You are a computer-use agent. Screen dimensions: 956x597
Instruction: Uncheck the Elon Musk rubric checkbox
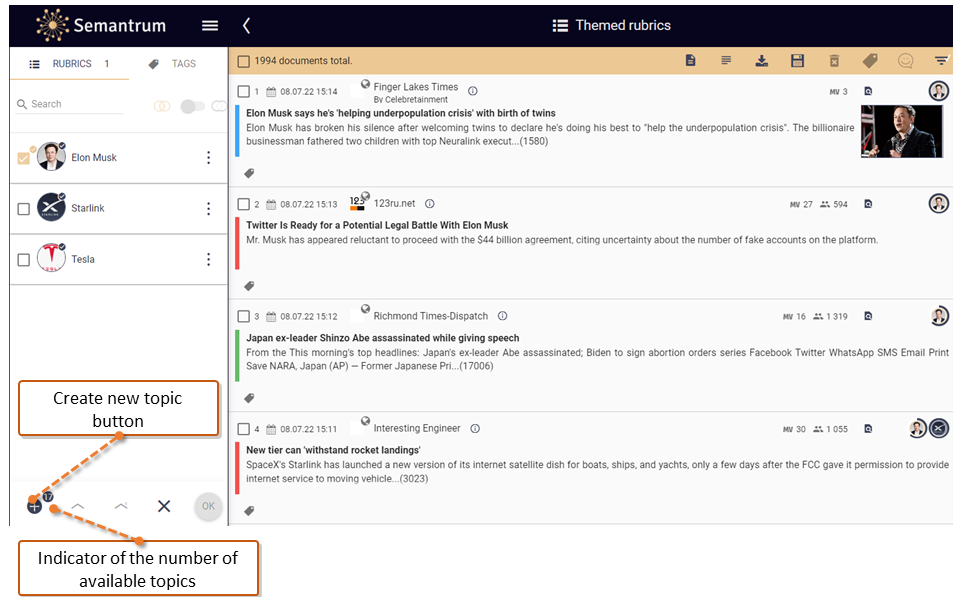(x=24, y=158)
